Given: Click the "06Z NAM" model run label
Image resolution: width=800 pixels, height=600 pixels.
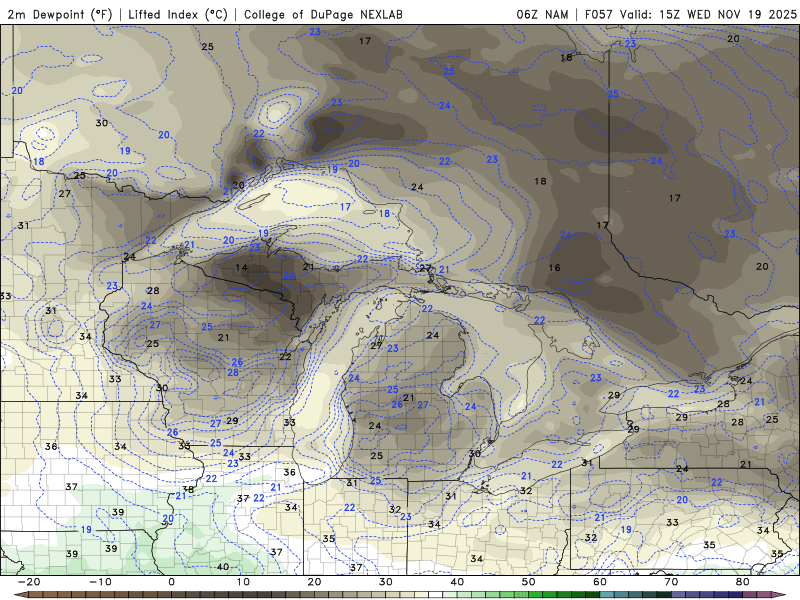Looking at the screenshot, I should [x=542, y=14].
